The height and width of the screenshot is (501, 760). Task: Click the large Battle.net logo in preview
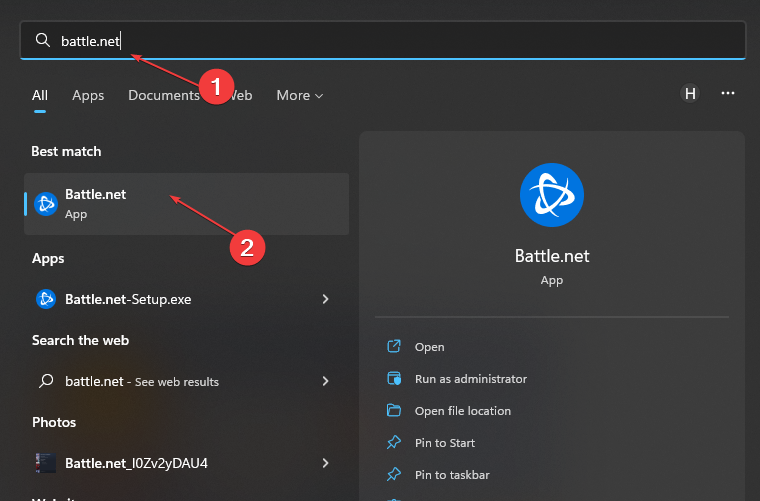pos(552,195)
